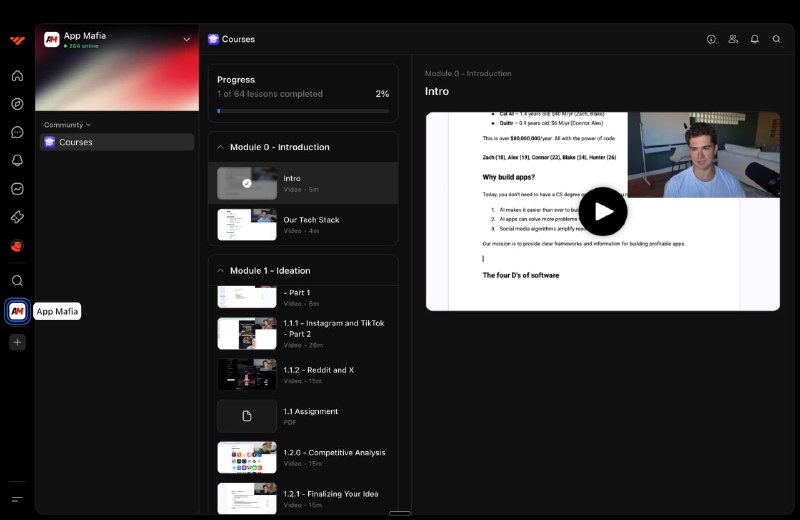Viewport: 800px width, 520px height.
Task: Click the Courses graduation cap icon in header
Action: (213, 39)
